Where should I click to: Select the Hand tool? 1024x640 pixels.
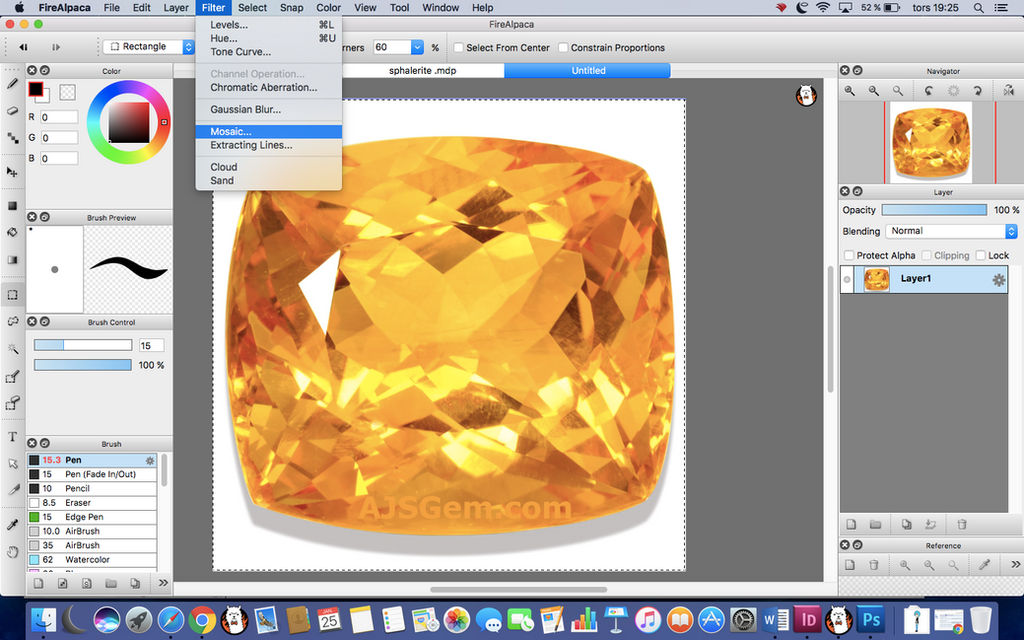[12, 552]
